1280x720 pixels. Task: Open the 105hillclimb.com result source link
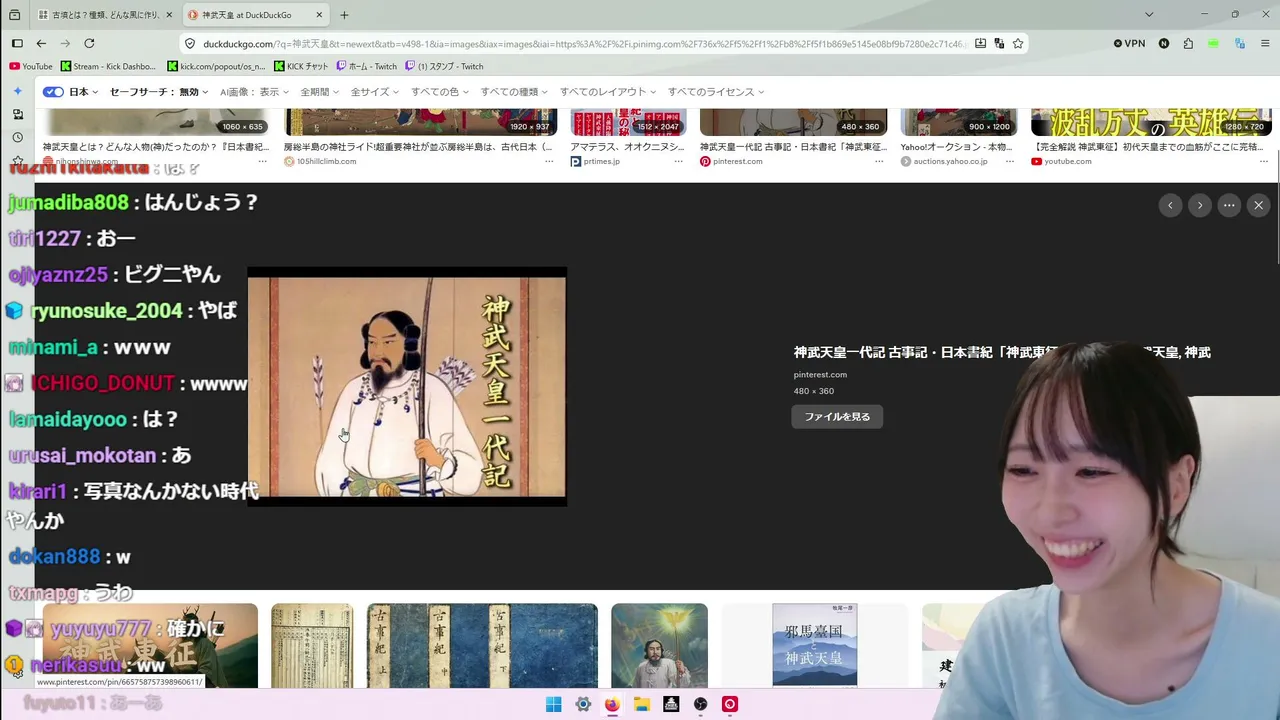(320, 161)
